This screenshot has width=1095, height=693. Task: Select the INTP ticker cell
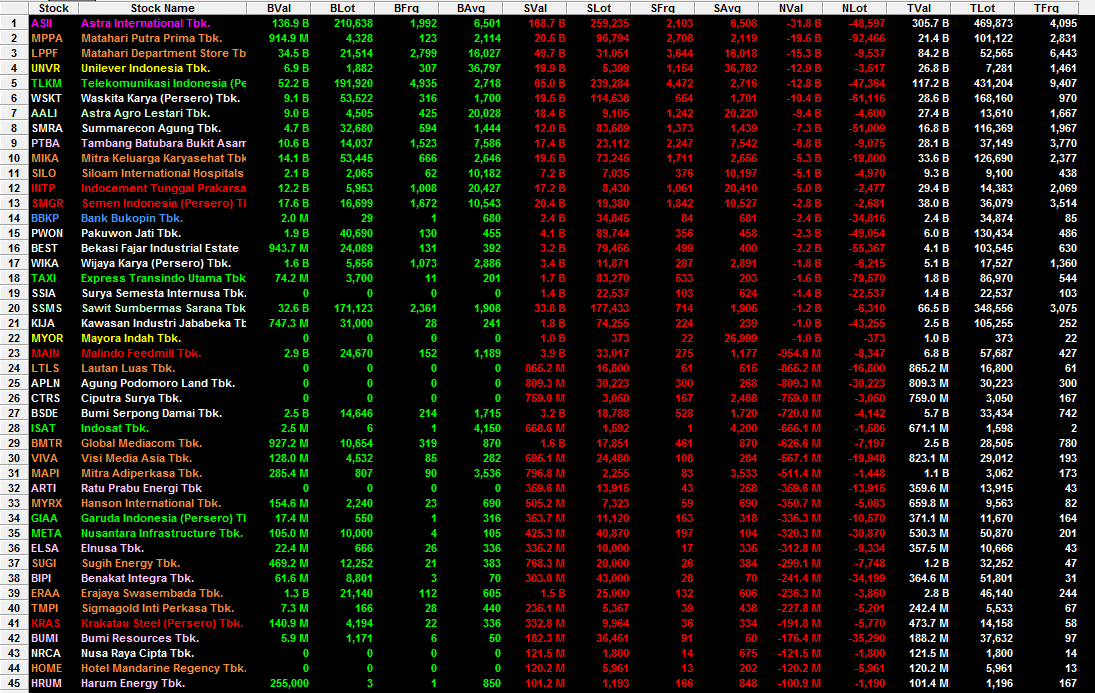pyautogui.click(x=43, y=189)
